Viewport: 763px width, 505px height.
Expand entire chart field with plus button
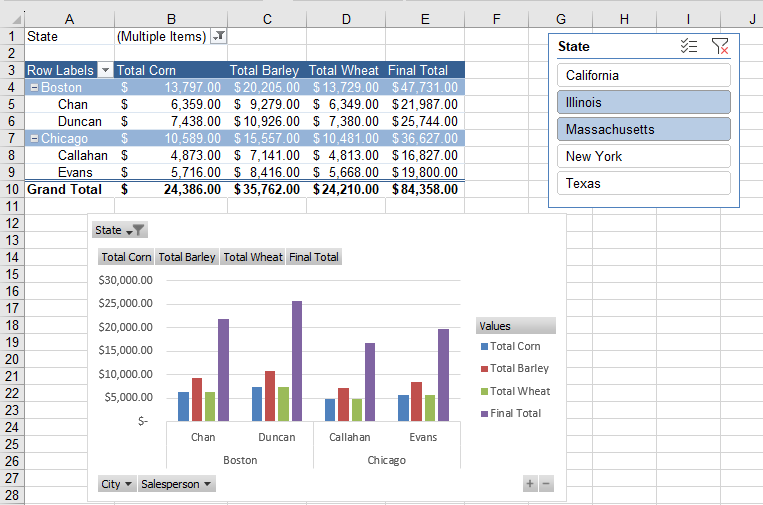click(x=530, y=484)
